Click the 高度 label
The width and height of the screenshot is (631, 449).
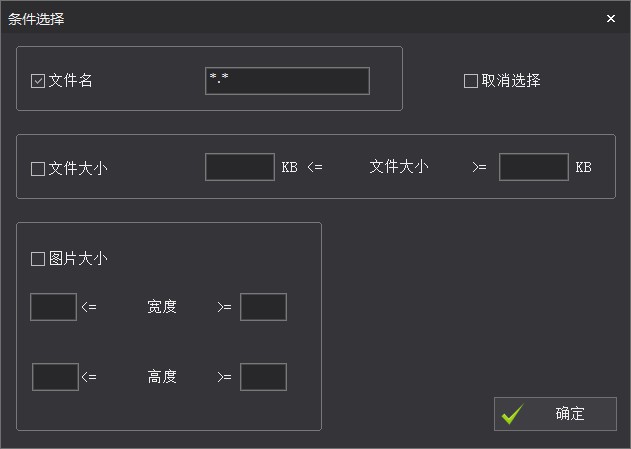(x=162, y=377)
